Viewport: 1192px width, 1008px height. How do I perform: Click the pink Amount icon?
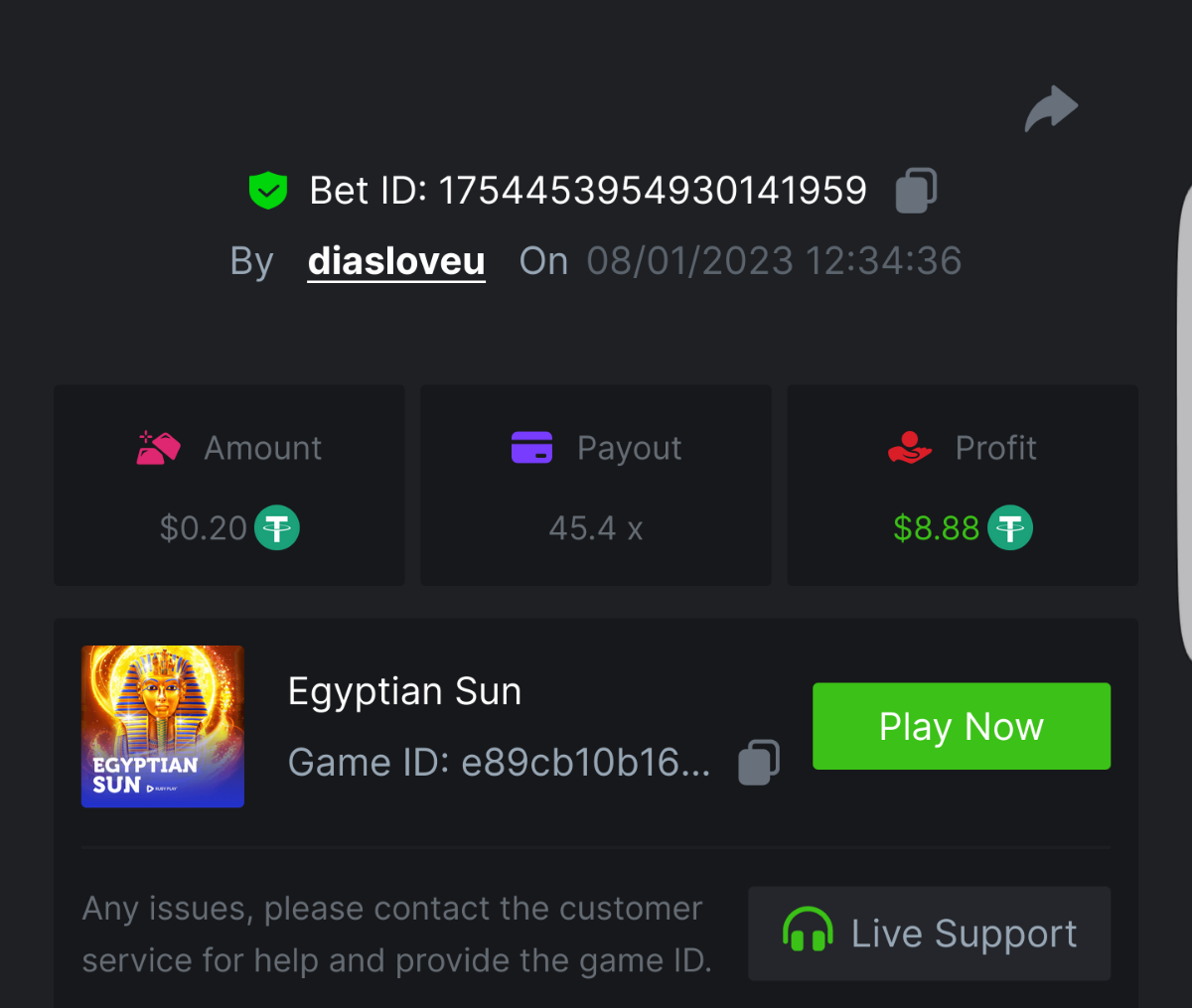coord(158,448)
